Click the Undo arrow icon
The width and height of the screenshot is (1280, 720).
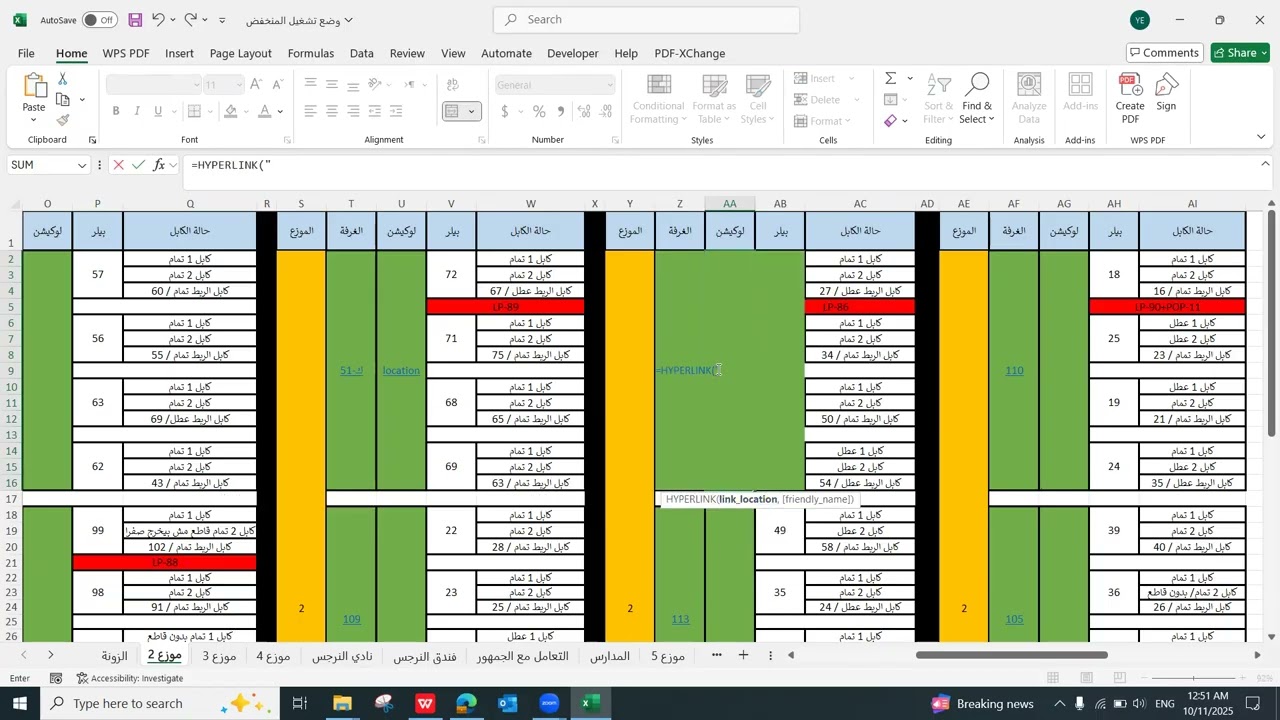tap(158, 20)
